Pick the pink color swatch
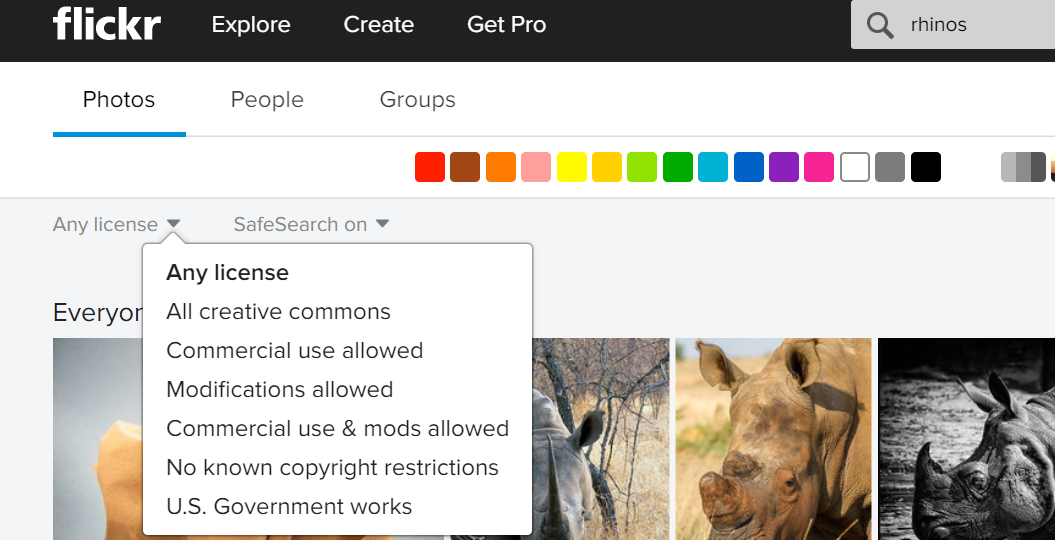Image resolution: width=1055 pixels, height=540 pixels. click(819, 167)
